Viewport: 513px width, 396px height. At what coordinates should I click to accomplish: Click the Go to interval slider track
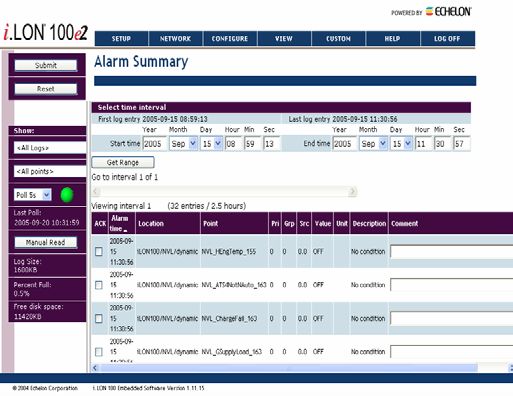(224, 191)
